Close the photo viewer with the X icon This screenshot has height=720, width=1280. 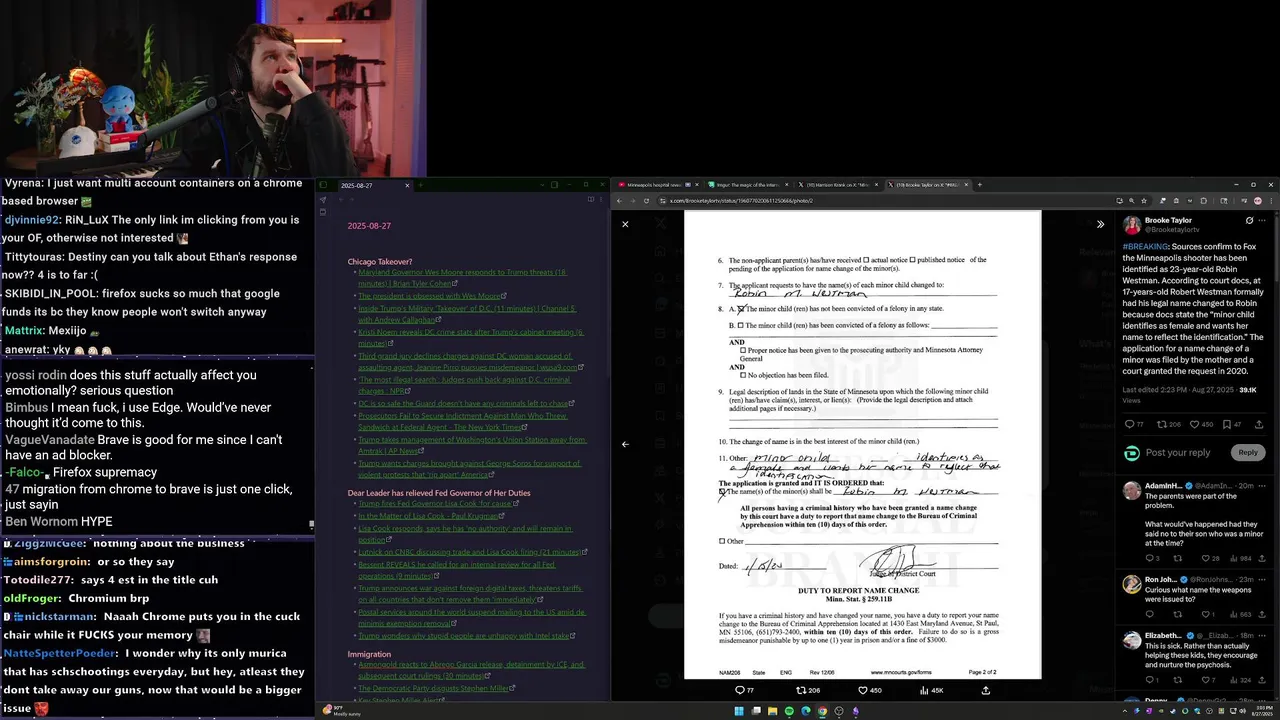click(625, 224)
